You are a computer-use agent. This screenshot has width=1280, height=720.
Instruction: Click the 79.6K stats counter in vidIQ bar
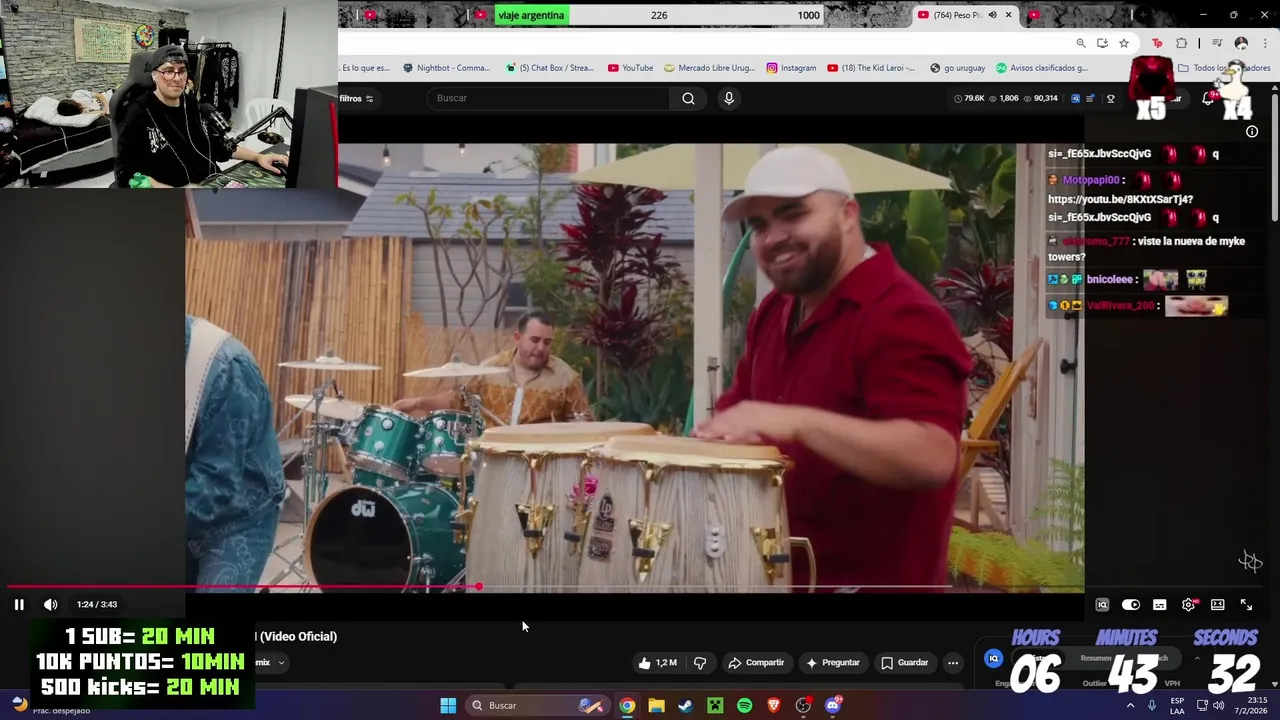[969, 98]
